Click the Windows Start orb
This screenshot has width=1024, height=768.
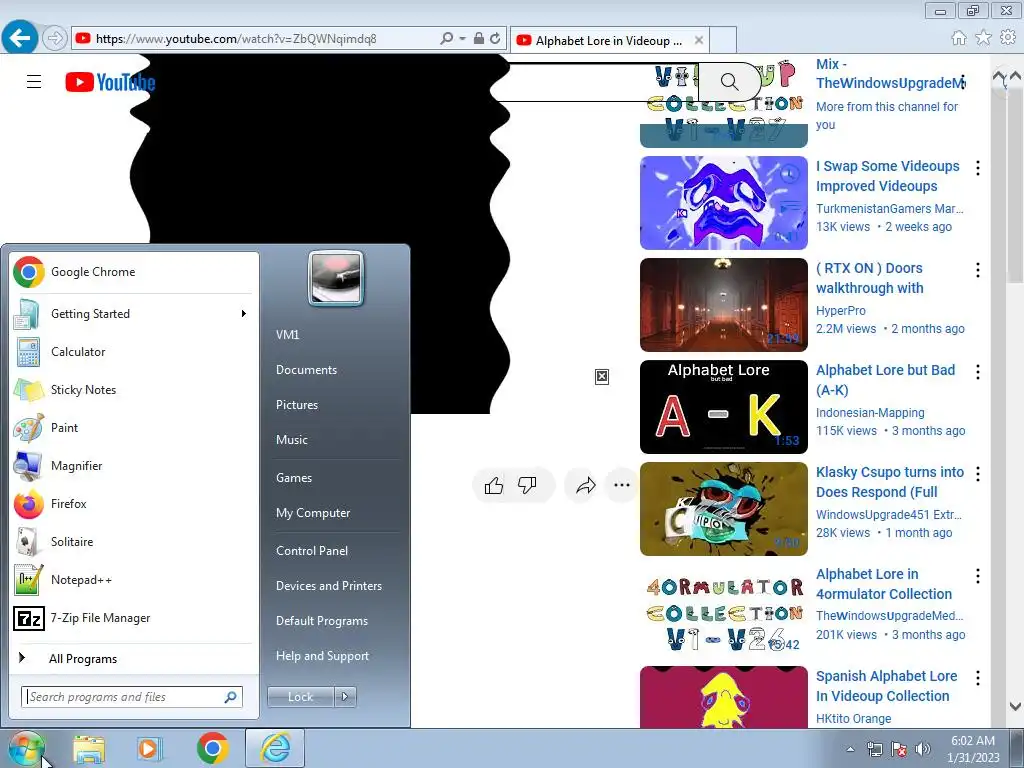pos(26,748)
